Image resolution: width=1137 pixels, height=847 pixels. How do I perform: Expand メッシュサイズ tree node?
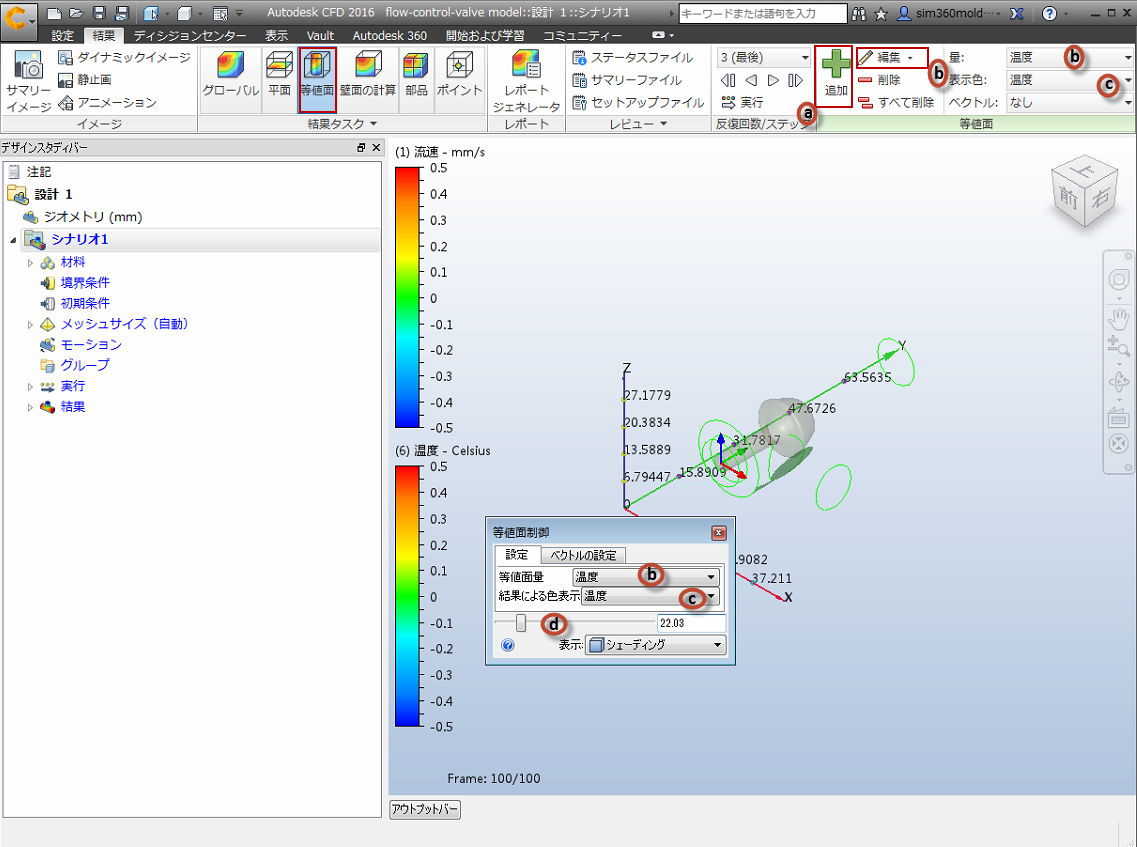click(x=30, y=324)
